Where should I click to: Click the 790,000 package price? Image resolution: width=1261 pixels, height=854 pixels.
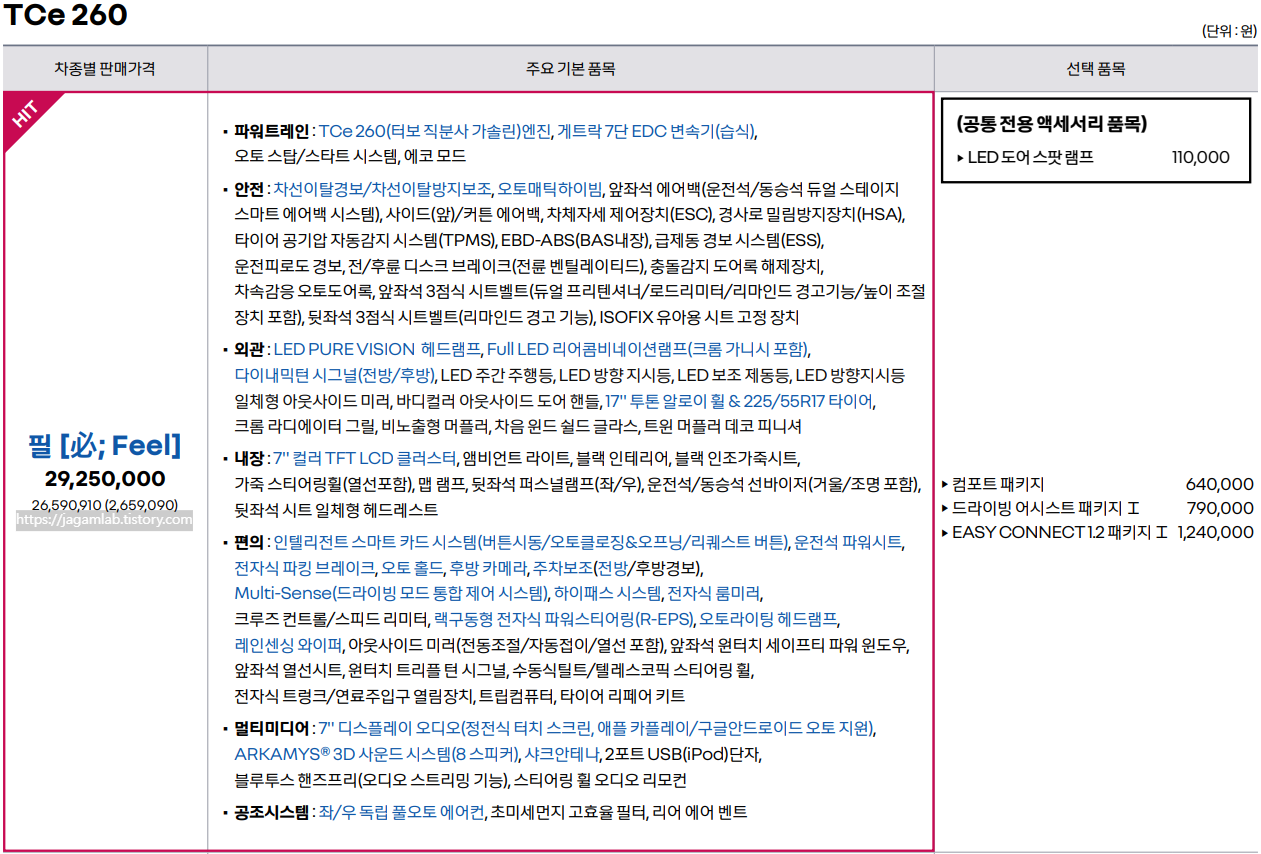(x=1219, y=508)
